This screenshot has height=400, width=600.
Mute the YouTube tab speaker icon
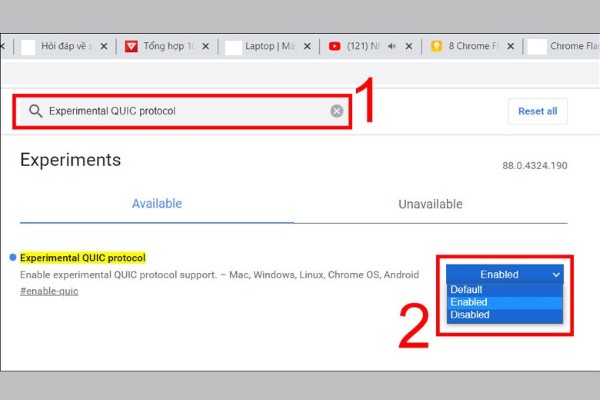point(391,46)
